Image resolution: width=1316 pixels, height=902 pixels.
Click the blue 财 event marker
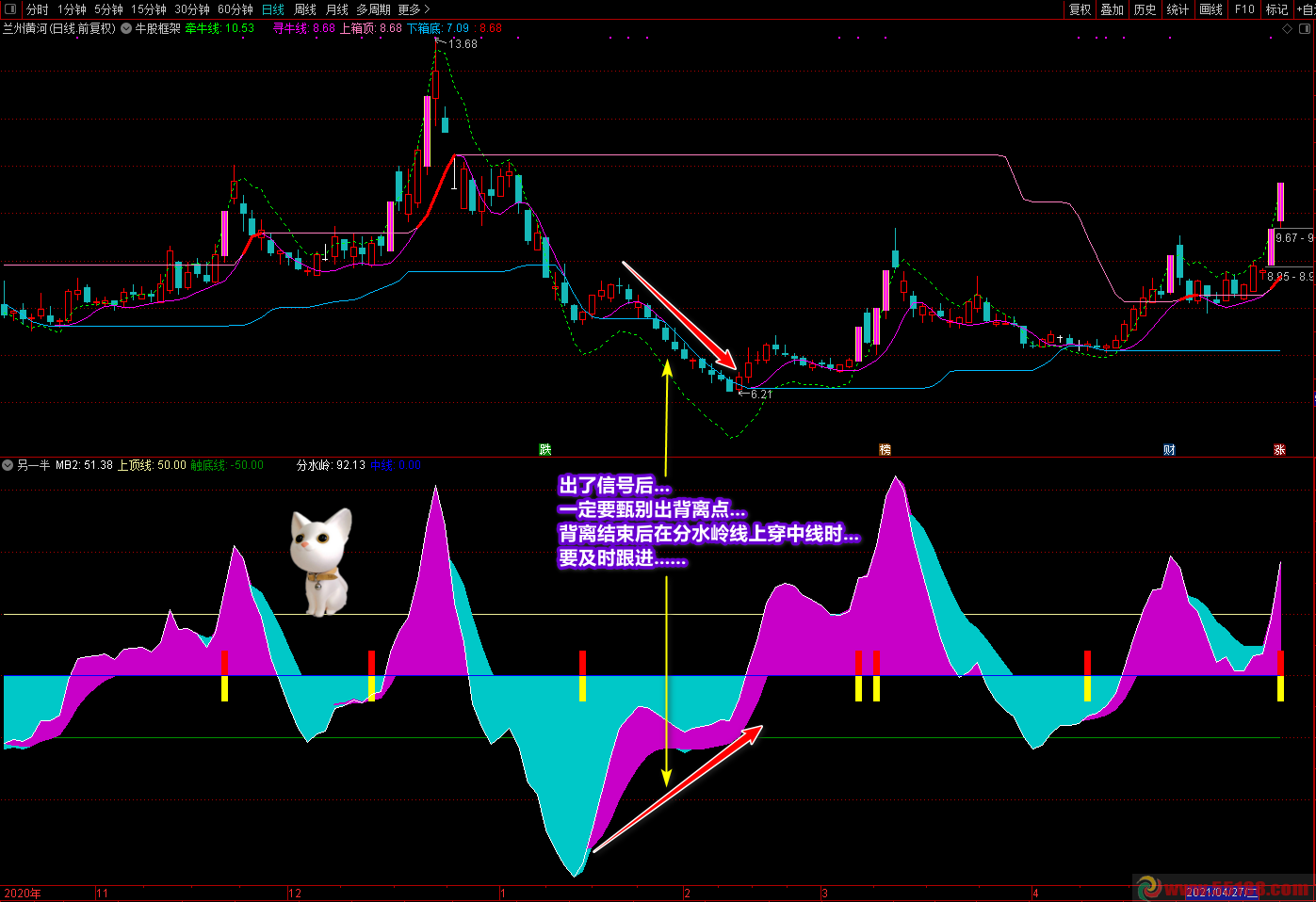[x=1169, y=450]
